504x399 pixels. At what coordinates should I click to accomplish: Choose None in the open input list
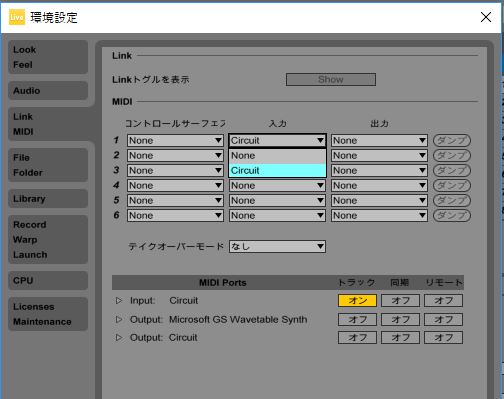pyautogui.click(x=277, y=156)
